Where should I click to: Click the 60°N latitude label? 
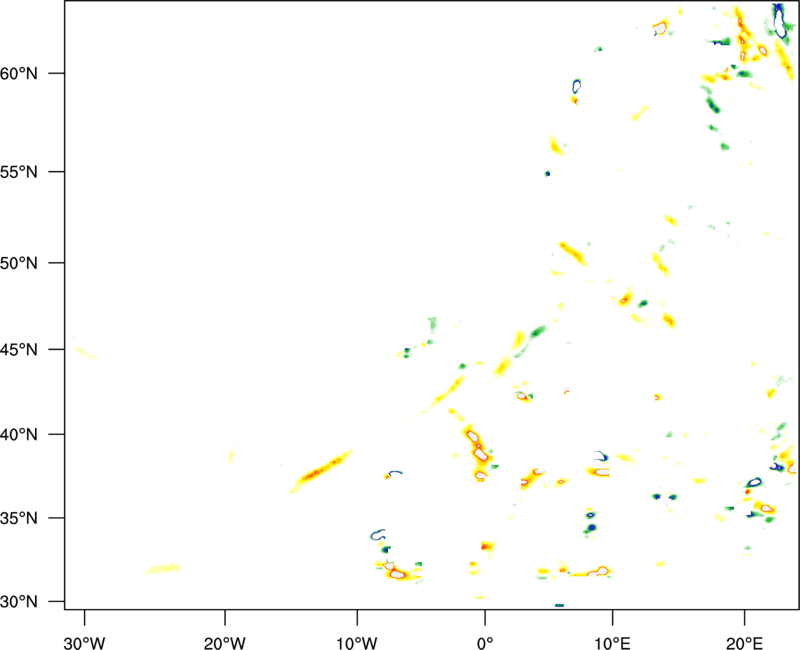click(x=19, y=74)
